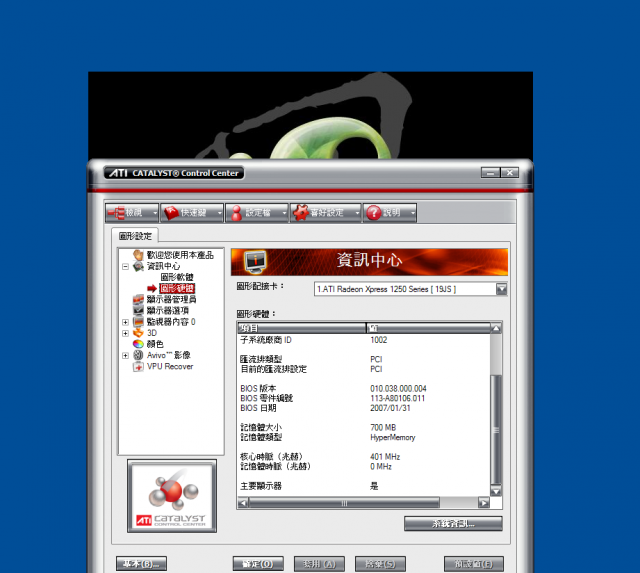This screenshot has width=640, height=573.
Task: Click the horizontal scroll left arrow
Action: point(243,503)
